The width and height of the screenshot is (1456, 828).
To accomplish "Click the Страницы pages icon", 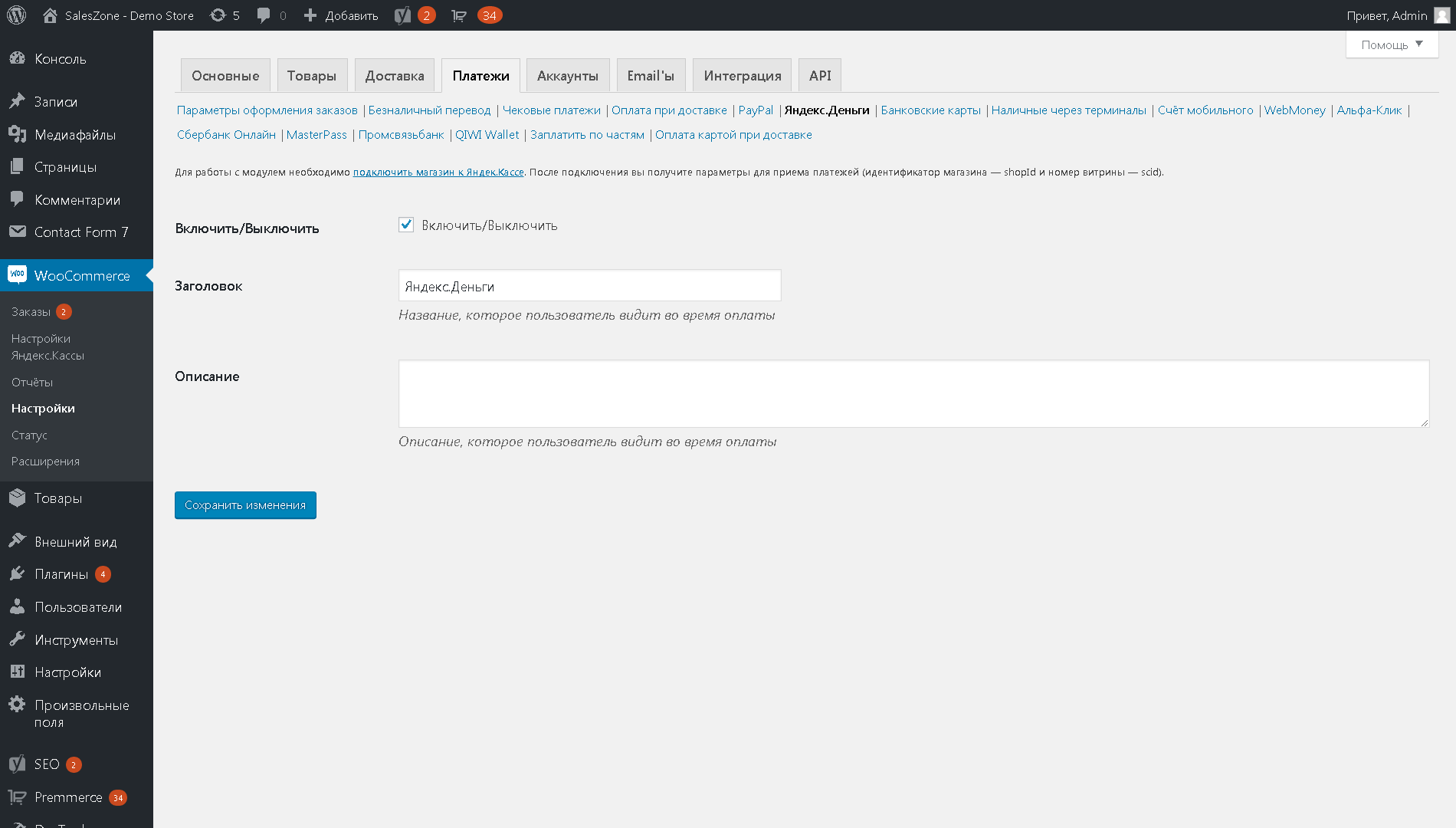I will click(18, 166).
